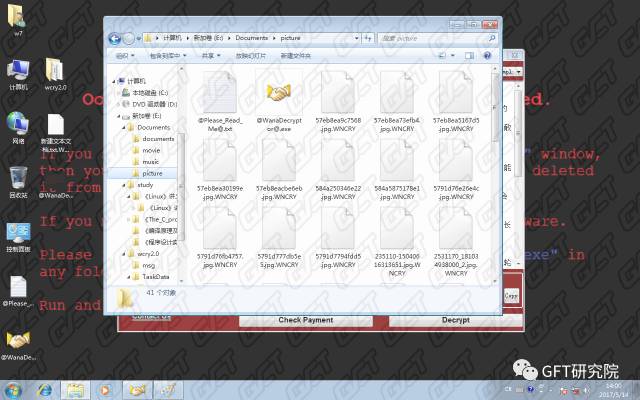The height and width of the screenshot is (400, 640).
Task: Click the Check Payment button
Action: point(305,320)
